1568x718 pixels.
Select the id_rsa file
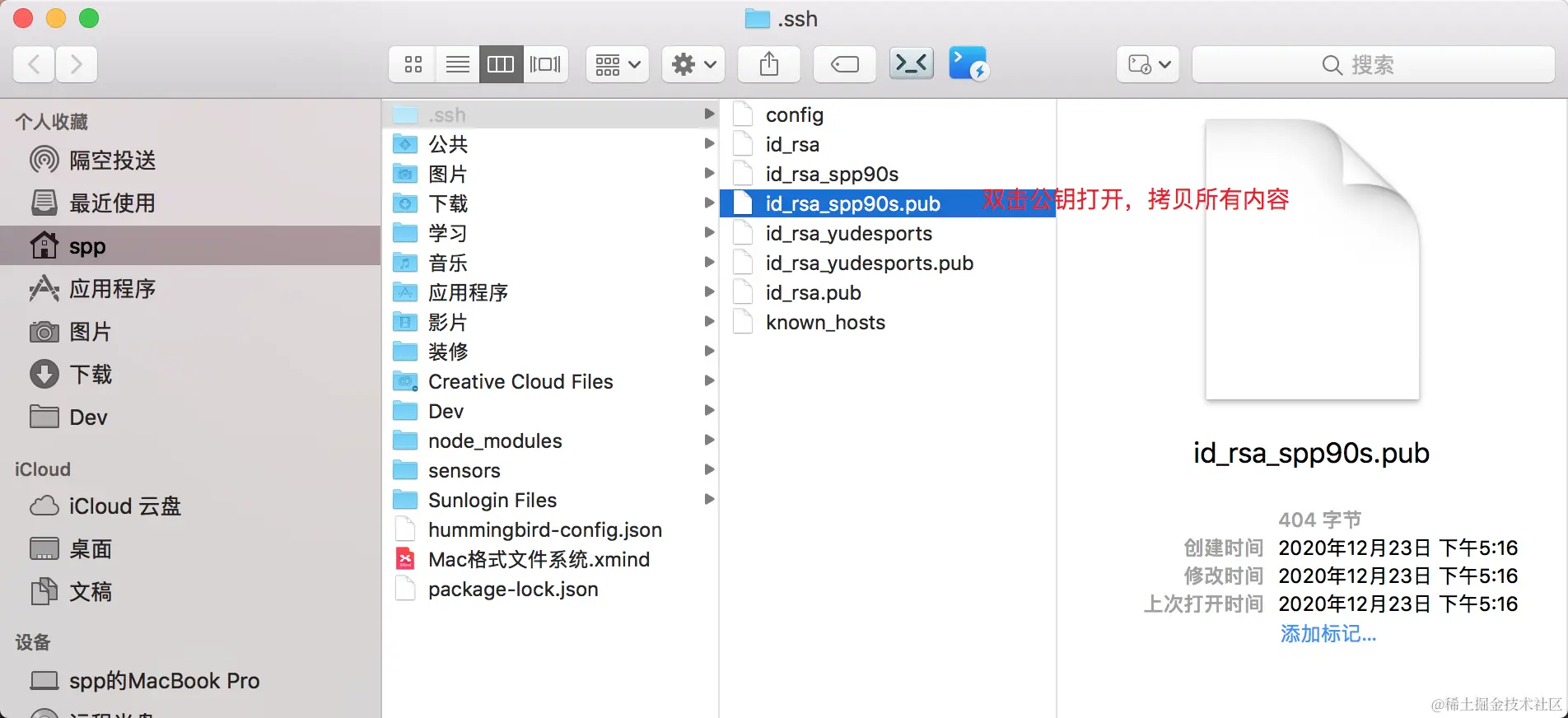pos(888,144)
